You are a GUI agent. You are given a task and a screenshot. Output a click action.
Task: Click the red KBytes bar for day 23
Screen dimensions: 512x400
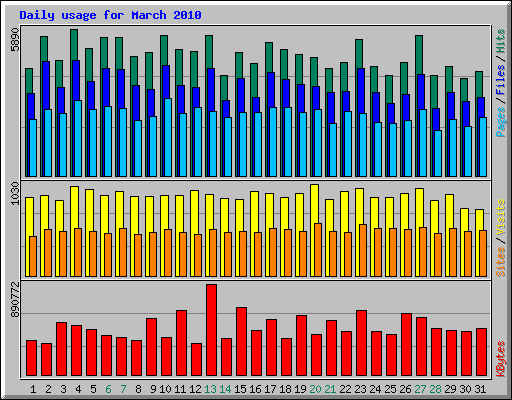click(361, 343)
